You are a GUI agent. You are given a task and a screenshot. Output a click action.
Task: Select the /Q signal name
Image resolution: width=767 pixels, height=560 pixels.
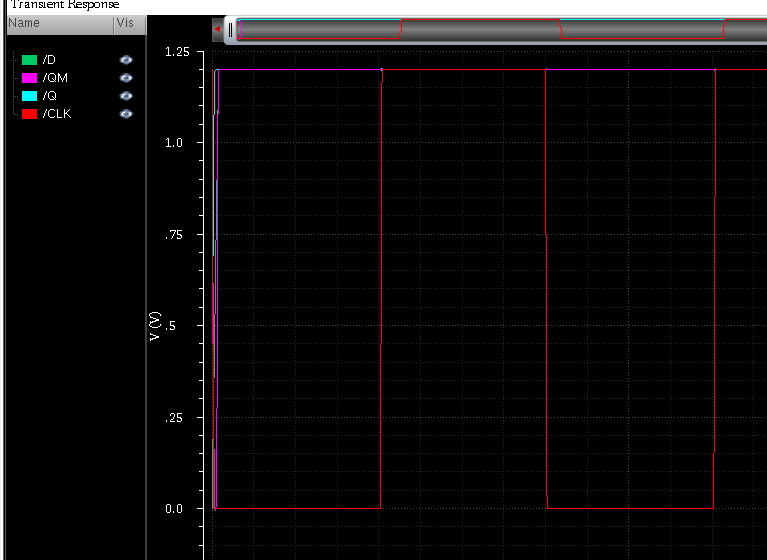pos(49,96)
